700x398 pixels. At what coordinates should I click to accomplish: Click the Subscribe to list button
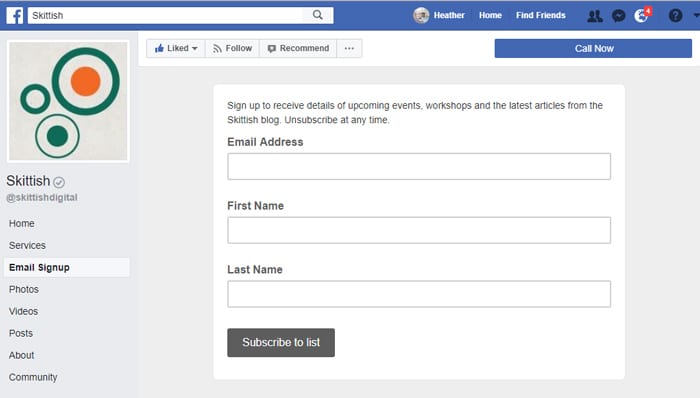tap(281, 343)
